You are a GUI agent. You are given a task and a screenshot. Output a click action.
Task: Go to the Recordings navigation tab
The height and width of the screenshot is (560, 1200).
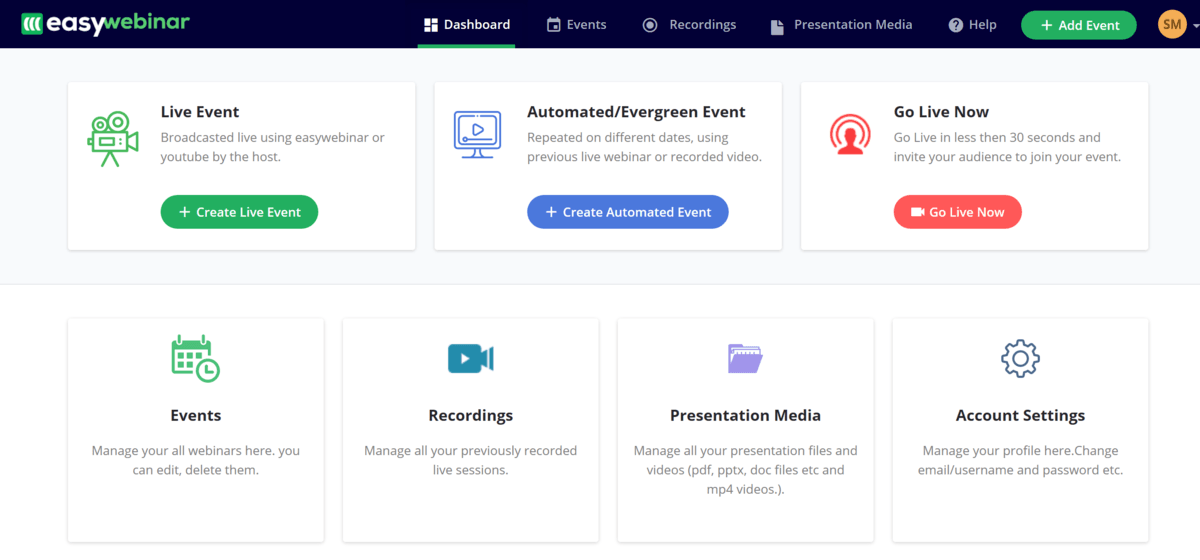[689, 25]
